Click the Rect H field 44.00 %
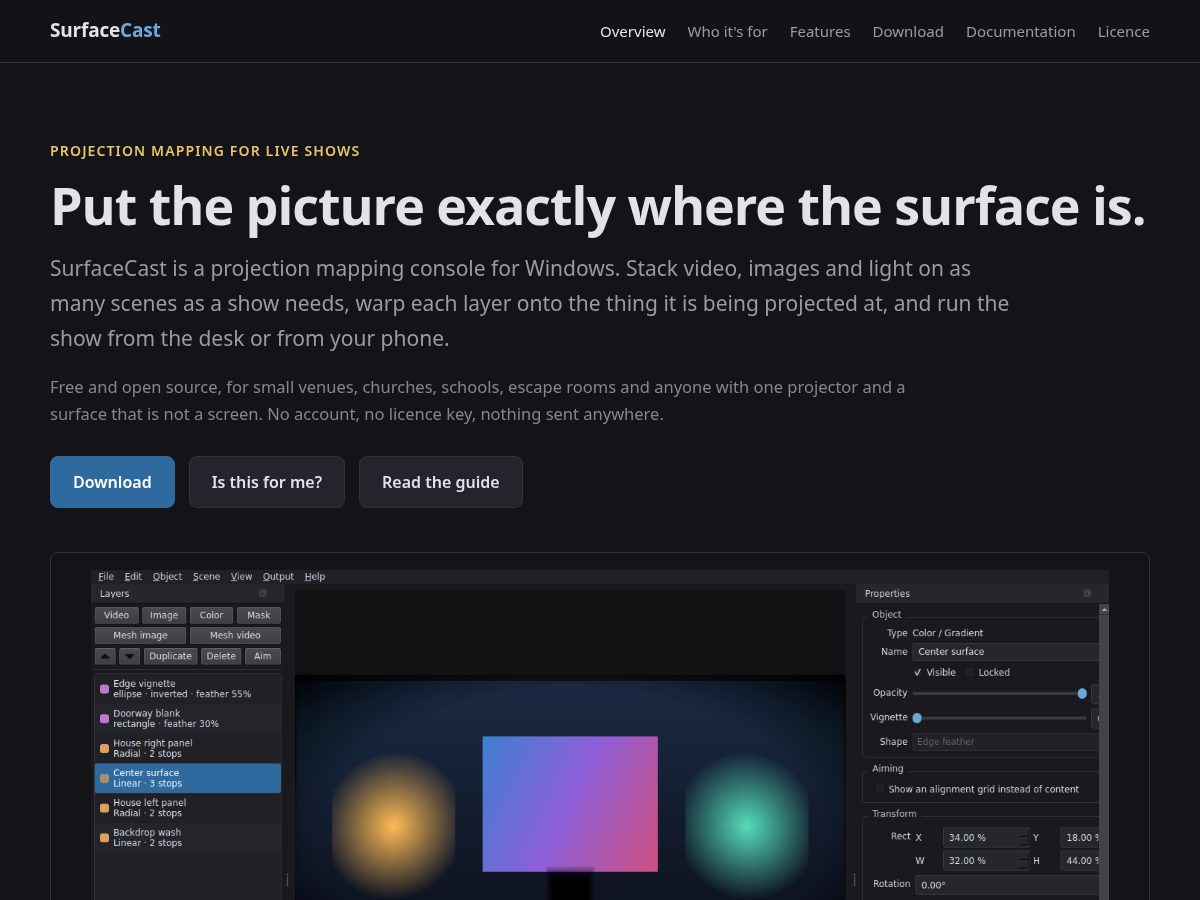1200x900 pixels. point(1080,861)
